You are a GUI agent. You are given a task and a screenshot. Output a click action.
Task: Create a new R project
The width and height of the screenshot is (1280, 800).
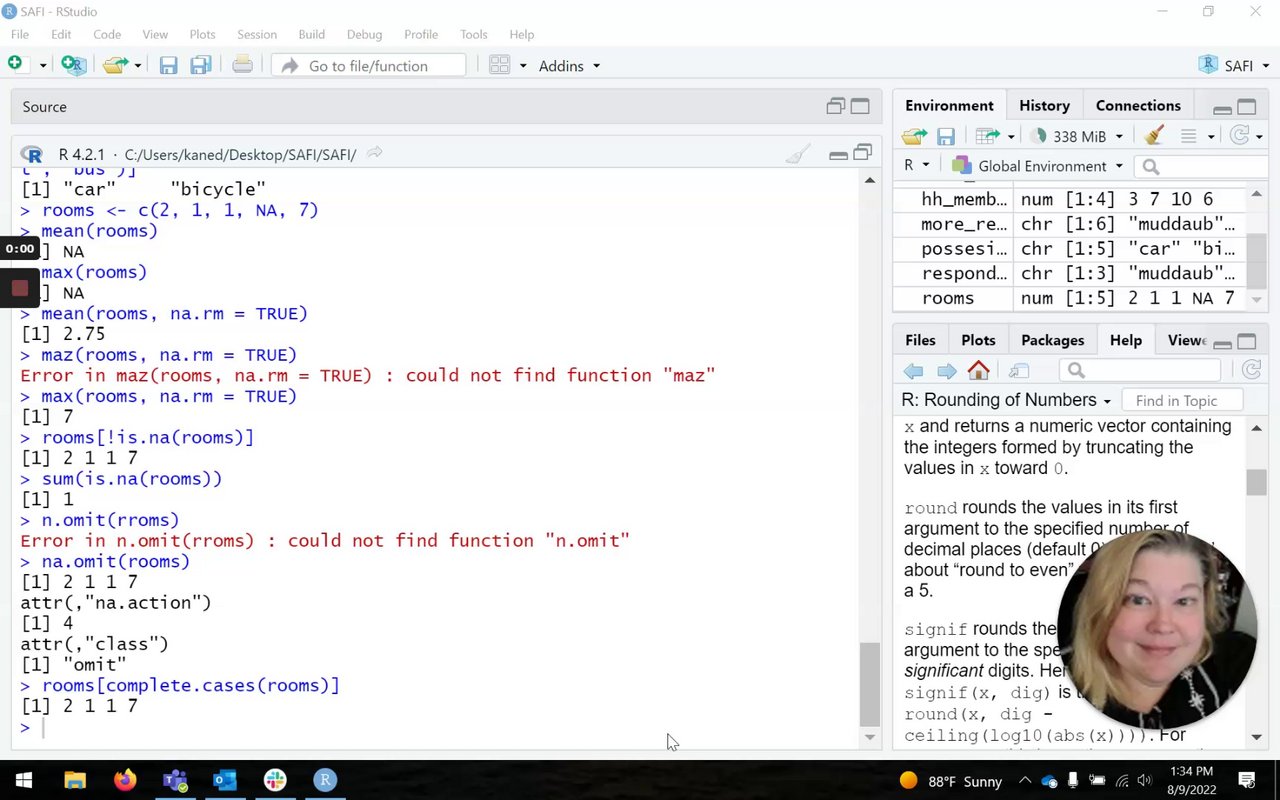tap(73, 65)
